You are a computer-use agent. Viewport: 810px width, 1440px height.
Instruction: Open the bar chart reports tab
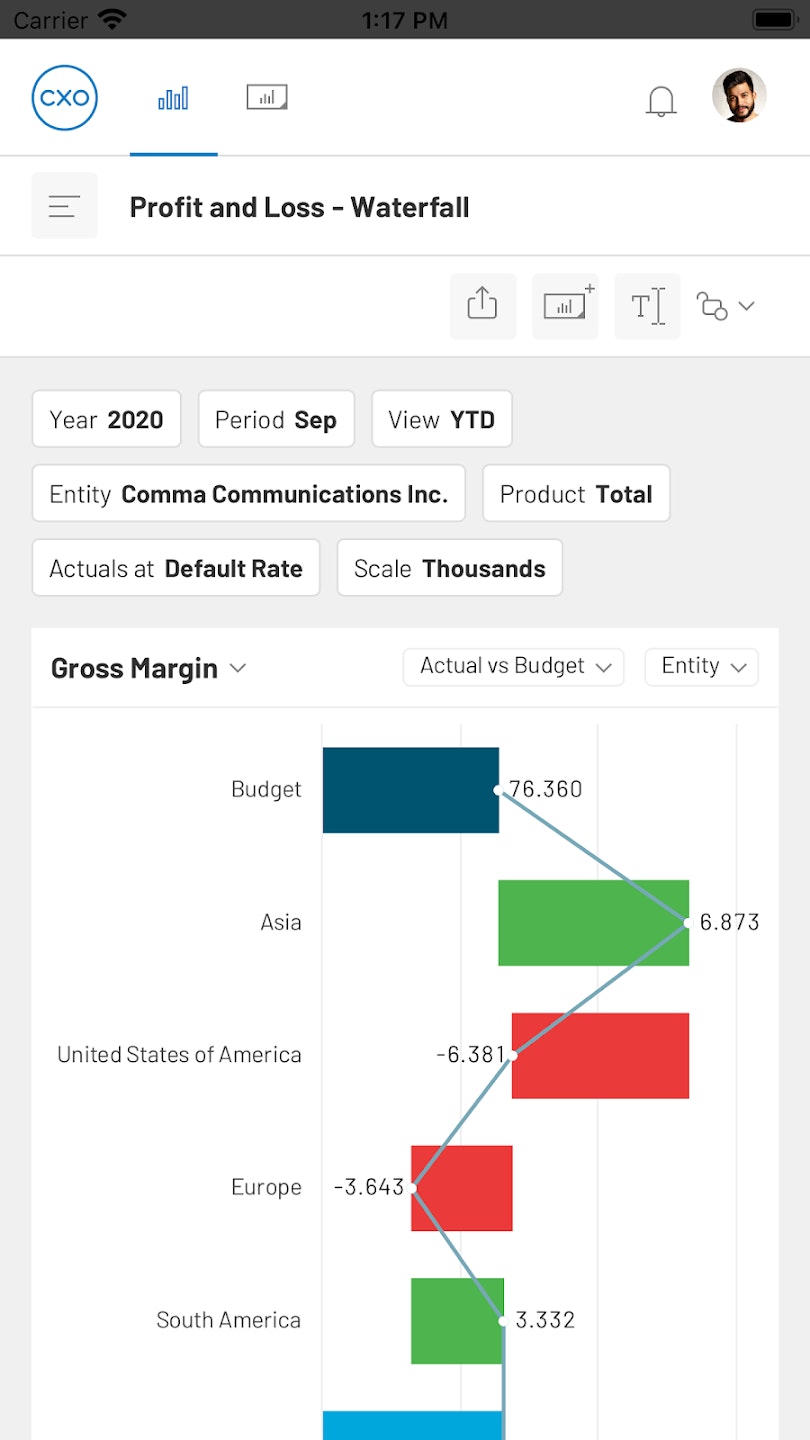pyautogui.click(x=173, y=98)
